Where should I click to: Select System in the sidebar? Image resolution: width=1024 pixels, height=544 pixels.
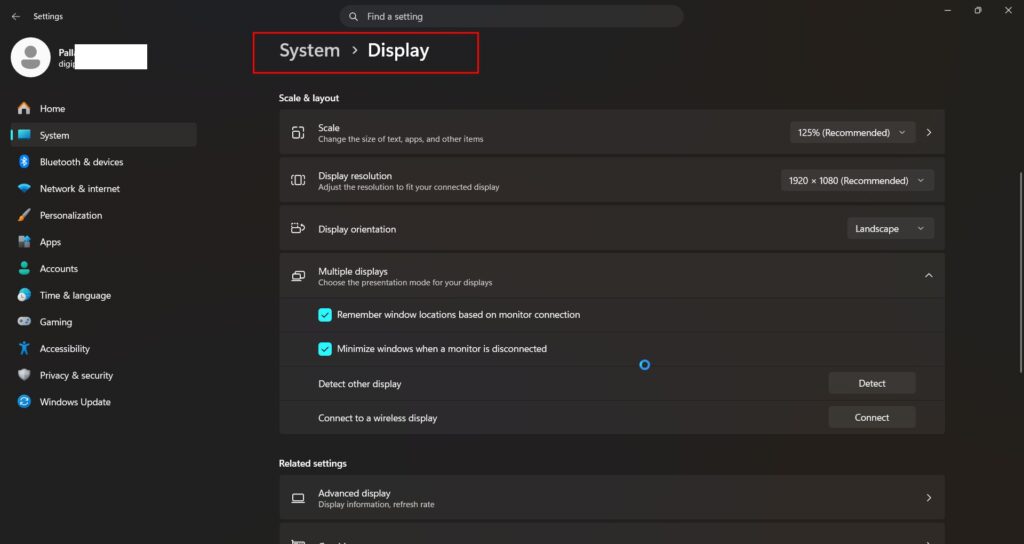(103, 135)
